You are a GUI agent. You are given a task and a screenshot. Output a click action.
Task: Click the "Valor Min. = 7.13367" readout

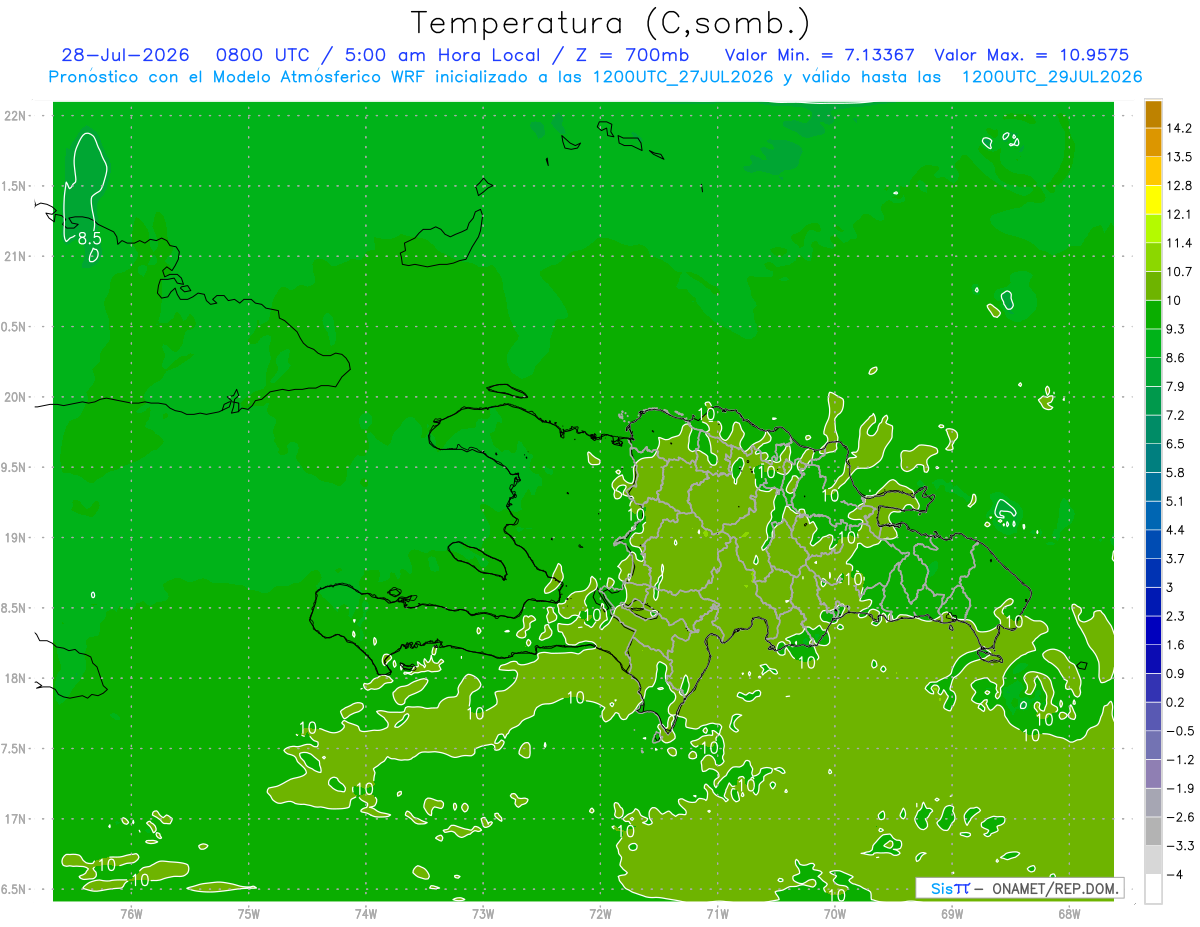819,55
